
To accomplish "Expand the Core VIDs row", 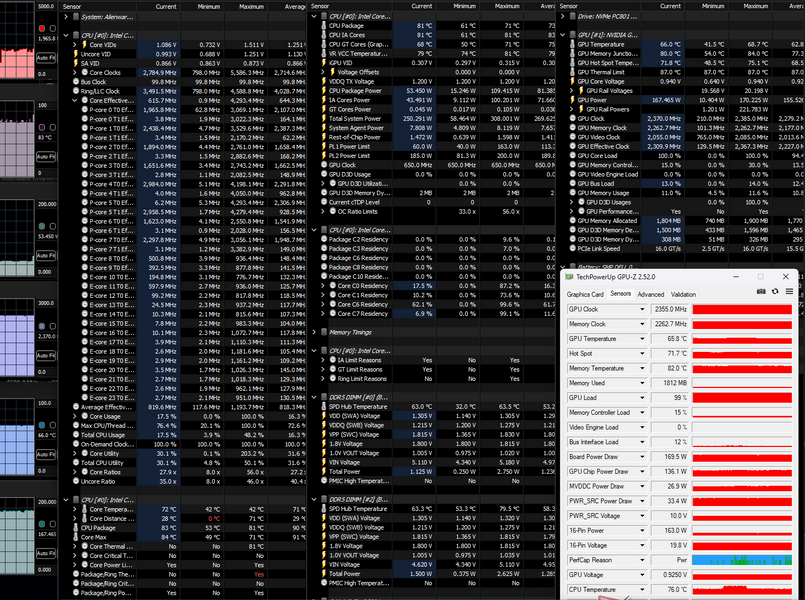I will [75, 45].
